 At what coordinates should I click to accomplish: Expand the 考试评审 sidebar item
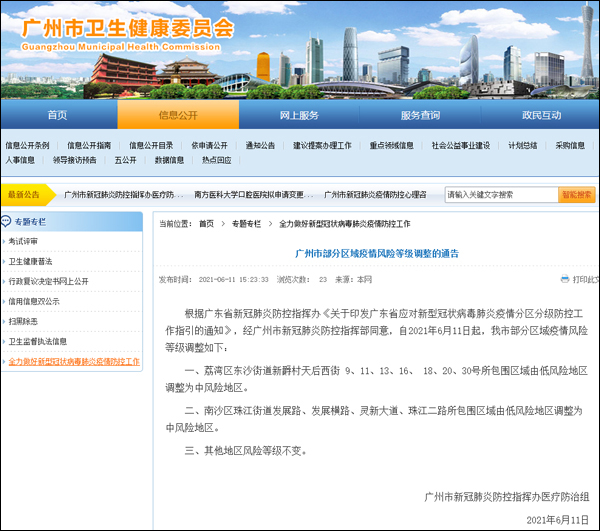(24, 242)
